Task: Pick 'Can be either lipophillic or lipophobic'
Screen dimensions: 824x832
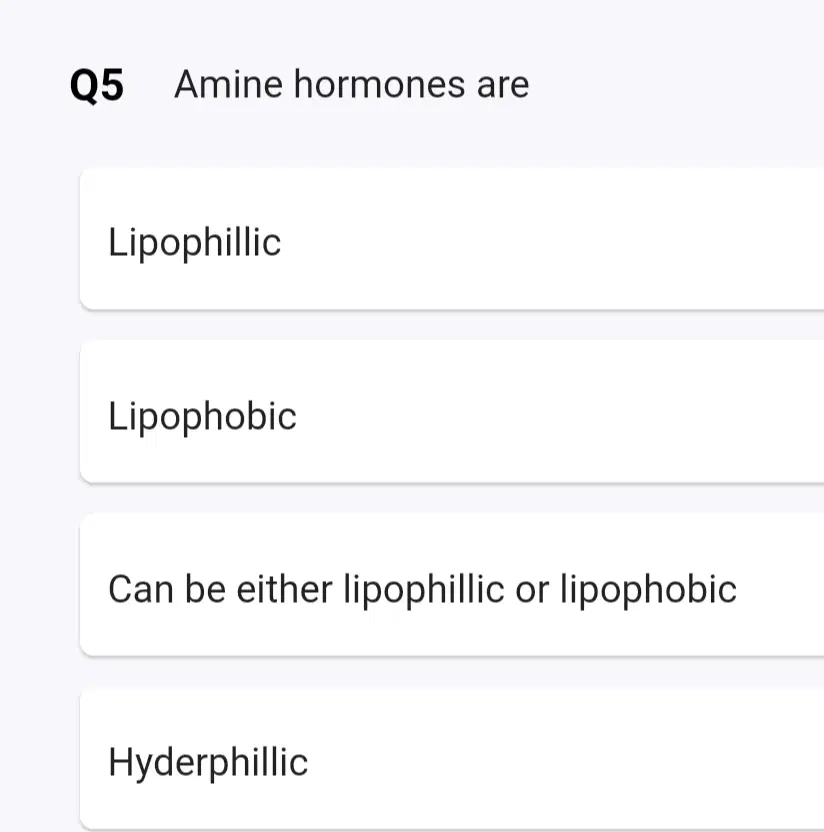Action: (452, 586)
